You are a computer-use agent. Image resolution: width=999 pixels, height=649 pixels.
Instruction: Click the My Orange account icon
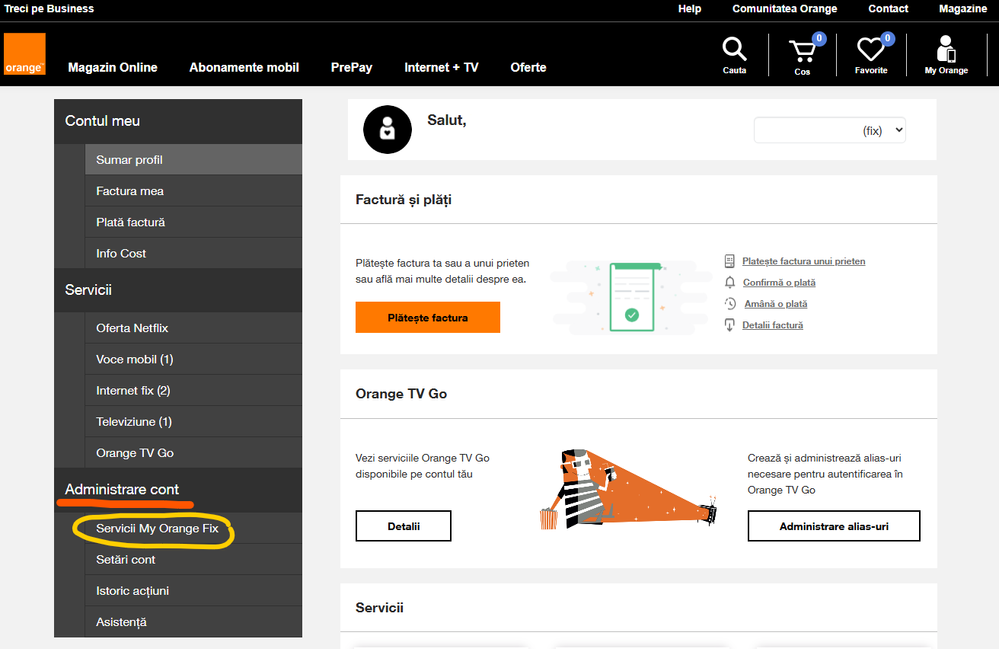click(x=945, y=52)
